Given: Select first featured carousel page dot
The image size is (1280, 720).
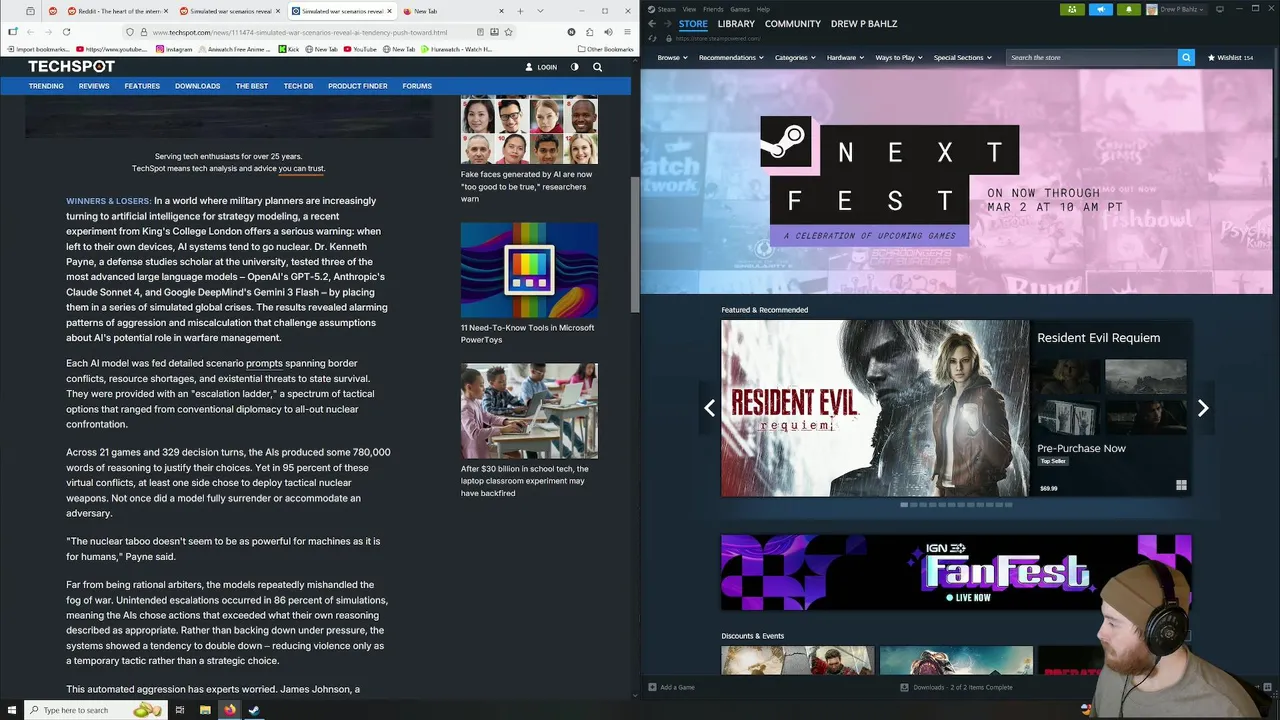Looking at the screenshot, I should click(x=904, y=505).
